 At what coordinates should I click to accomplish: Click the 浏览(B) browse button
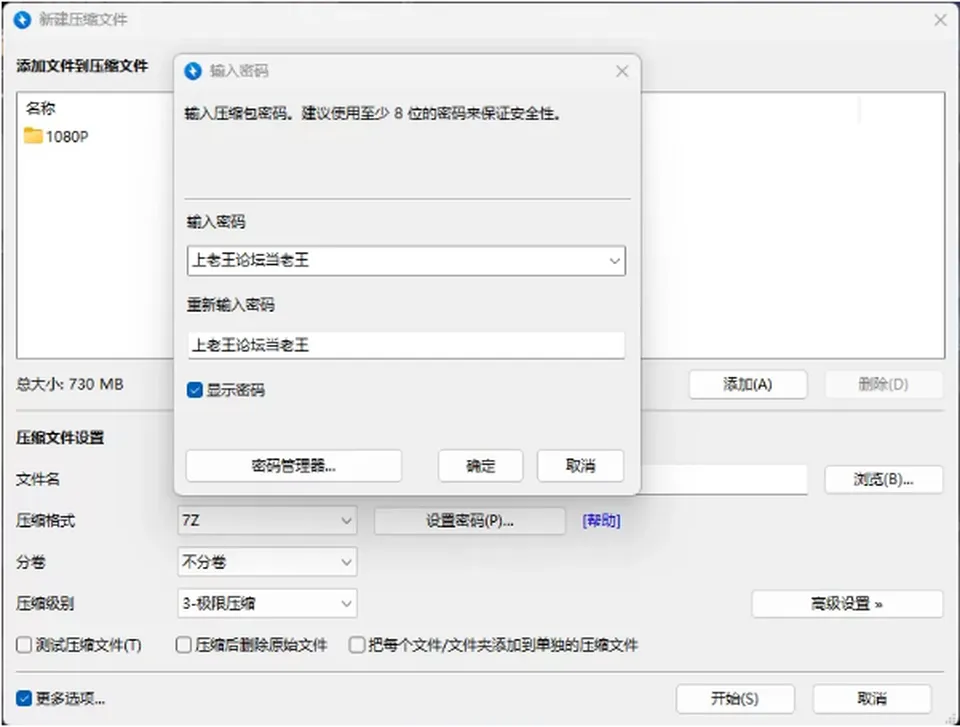tap(883, 479)
